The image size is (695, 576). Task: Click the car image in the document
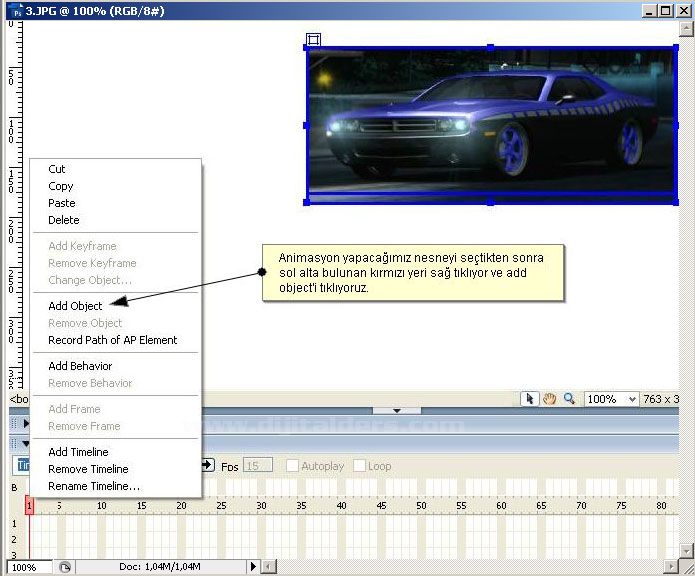point(491,125)
